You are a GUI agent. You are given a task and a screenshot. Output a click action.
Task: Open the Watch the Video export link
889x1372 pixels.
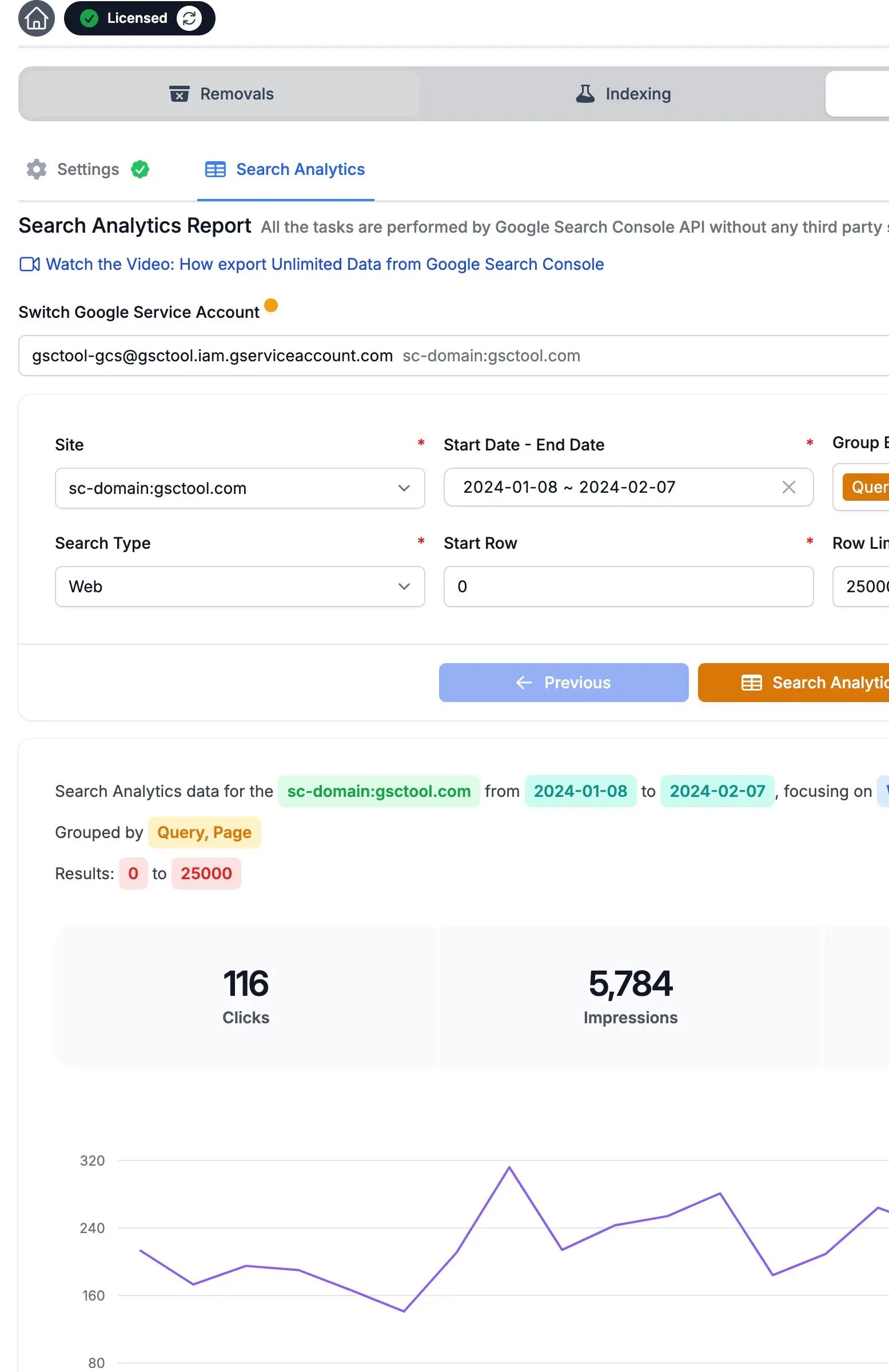tap(325, 265)
